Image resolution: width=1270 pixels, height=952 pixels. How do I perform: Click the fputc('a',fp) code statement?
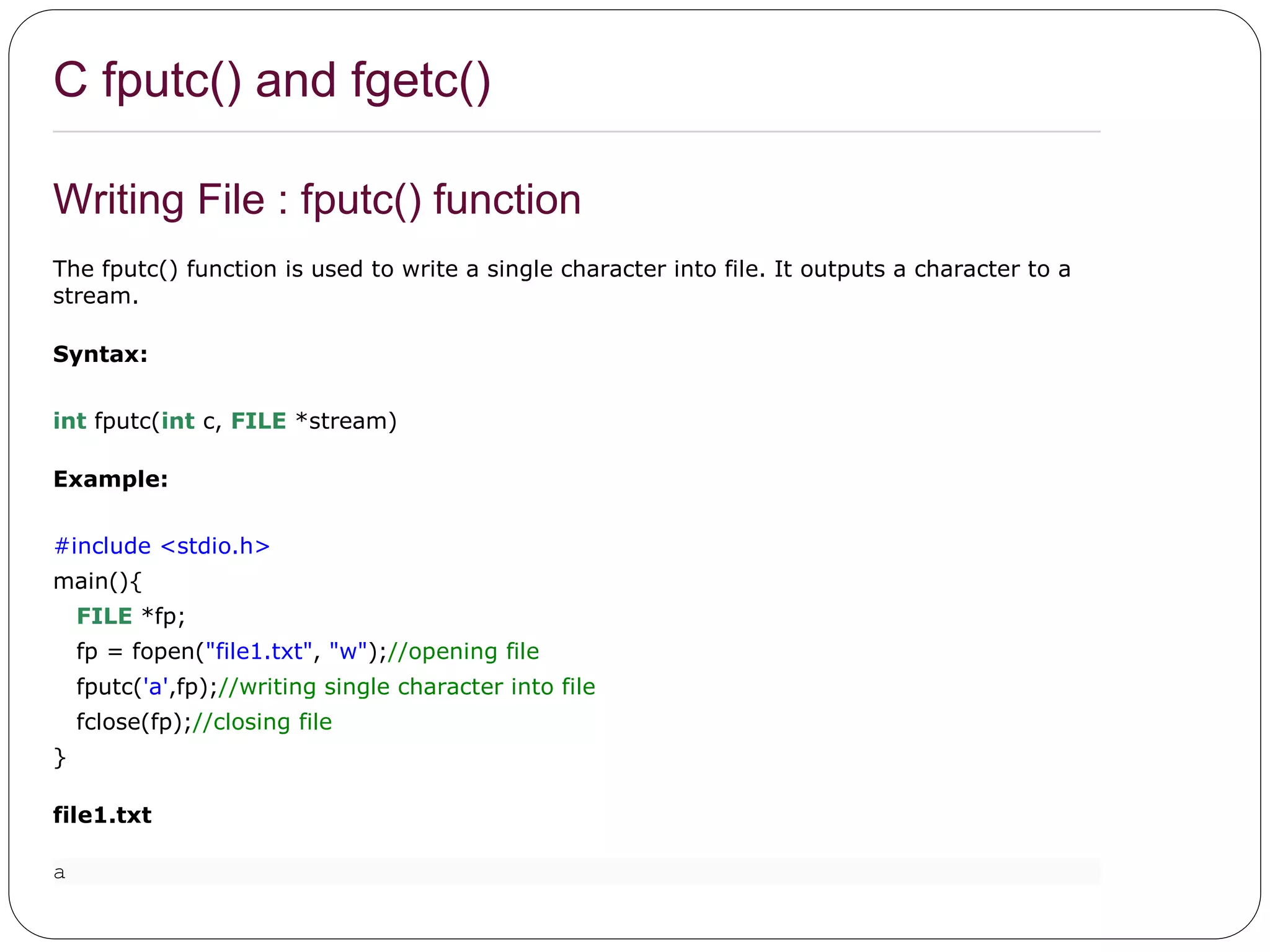coord(146,687)
